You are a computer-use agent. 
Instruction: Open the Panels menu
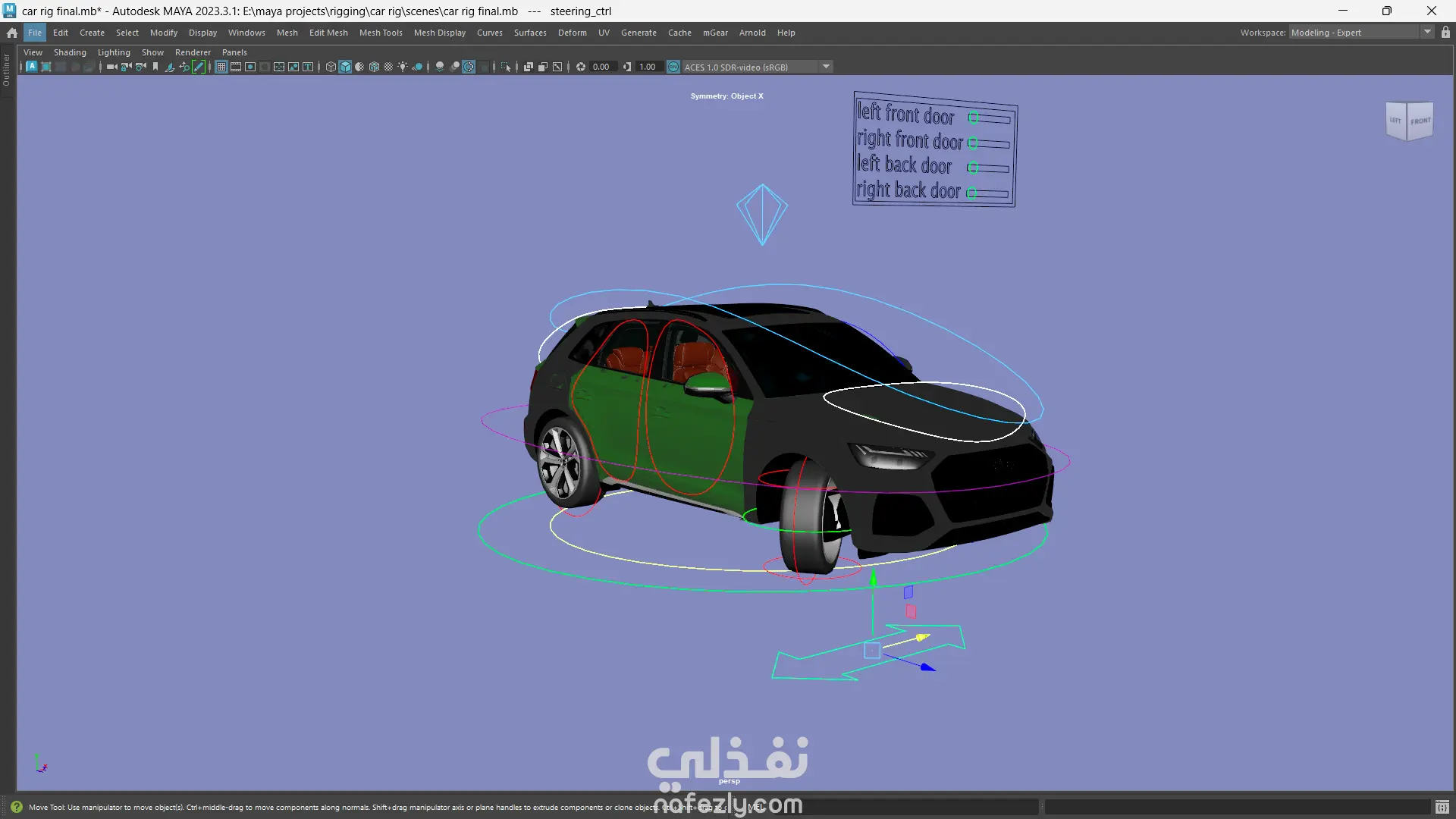click(234, 52)
